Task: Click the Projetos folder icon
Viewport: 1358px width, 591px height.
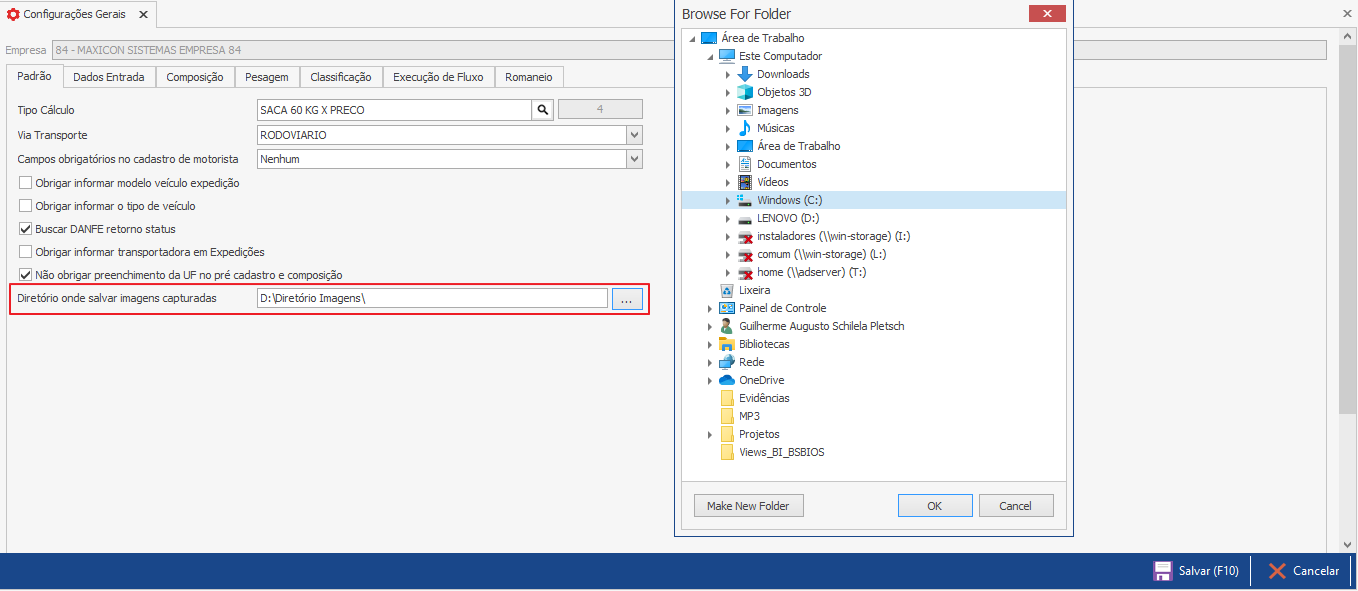Action: [x=727, y=434]
